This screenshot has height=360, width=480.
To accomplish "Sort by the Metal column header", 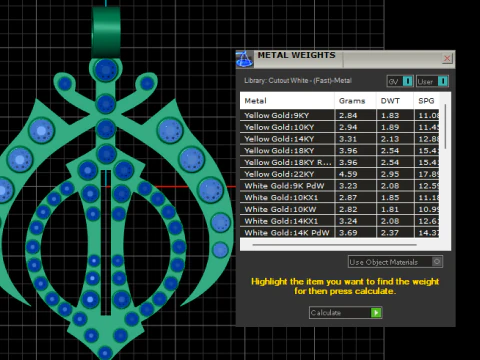I will coord(287,101).
